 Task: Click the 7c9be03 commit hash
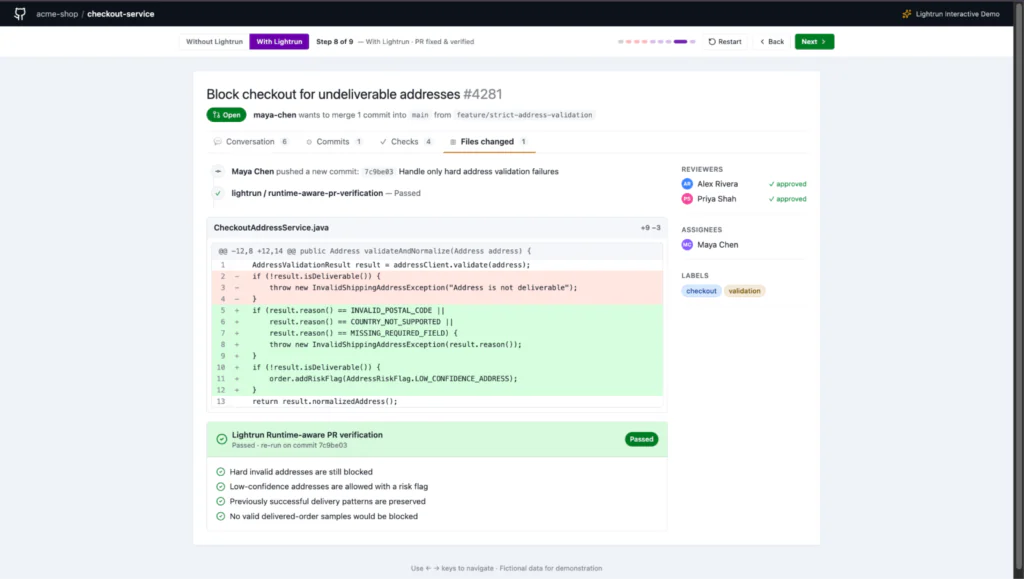tap(379, 172)
